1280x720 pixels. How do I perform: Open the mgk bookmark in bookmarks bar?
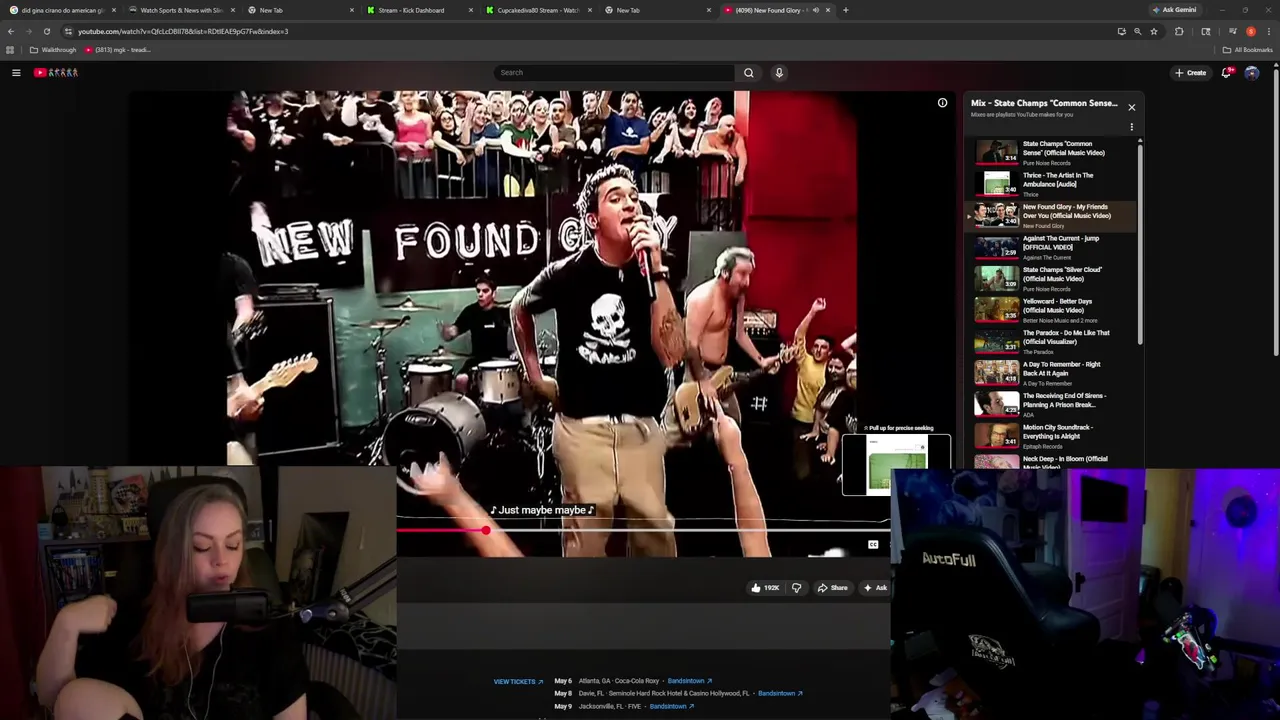click(x=118, y=50)
